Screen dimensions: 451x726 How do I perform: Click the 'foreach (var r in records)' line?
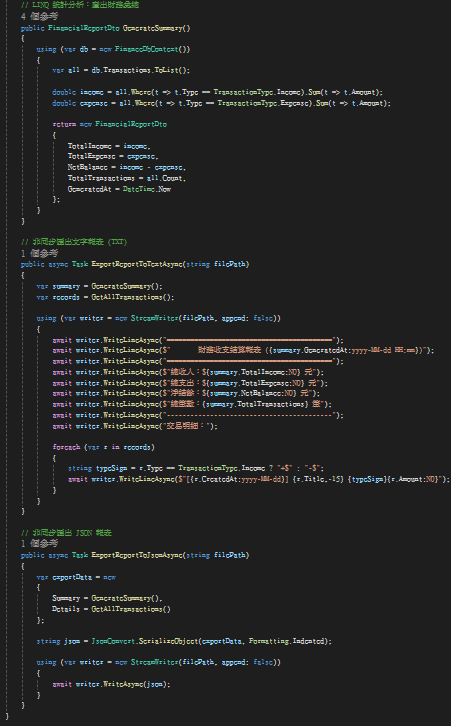click(103, 447)
